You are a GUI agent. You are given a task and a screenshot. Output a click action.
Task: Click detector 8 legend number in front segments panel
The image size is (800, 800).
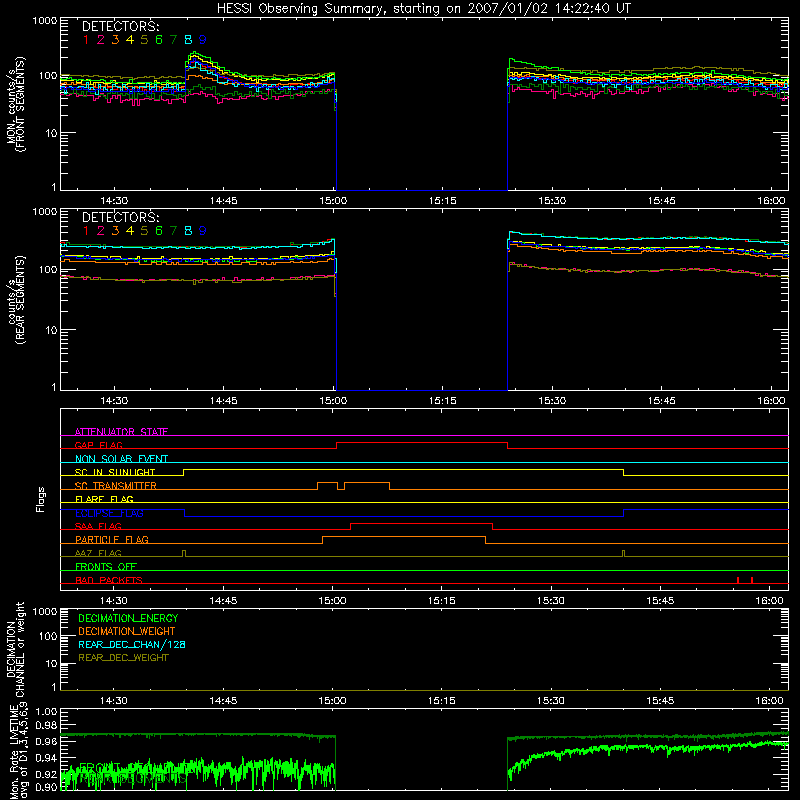click(x=188, y=40)
